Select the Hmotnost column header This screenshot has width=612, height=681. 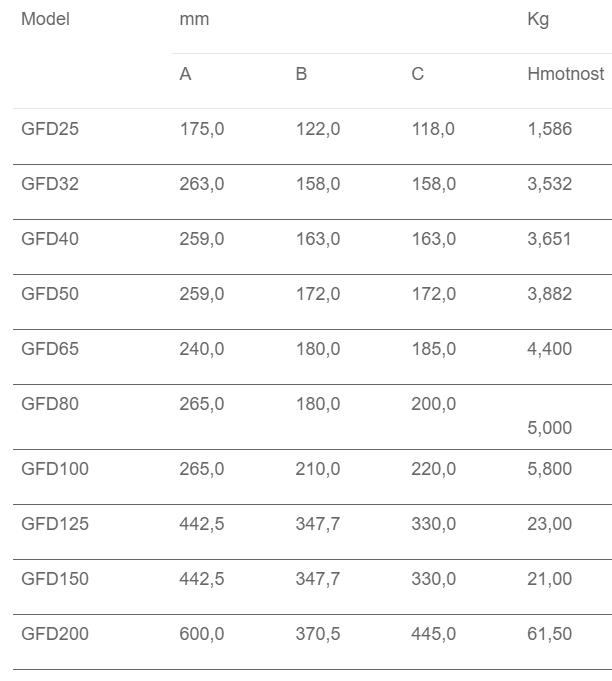[x=565, y=74]
